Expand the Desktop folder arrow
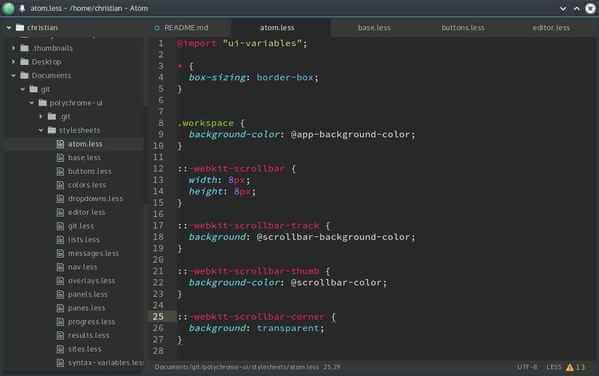The image size is (599, 376). (13, 62)
